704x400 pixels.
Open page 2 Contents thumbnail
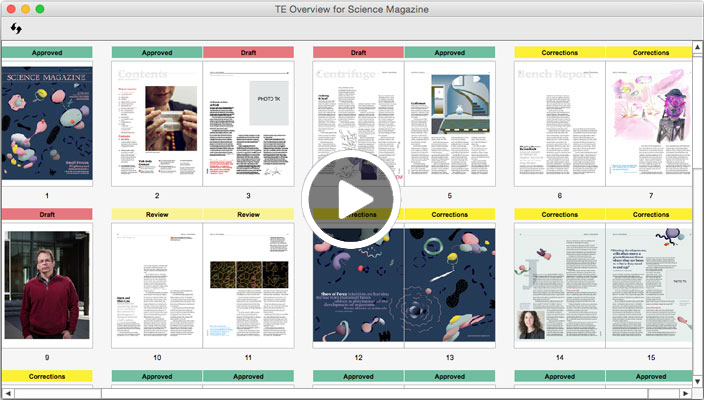pyautogui.click(x=157, y=123)
